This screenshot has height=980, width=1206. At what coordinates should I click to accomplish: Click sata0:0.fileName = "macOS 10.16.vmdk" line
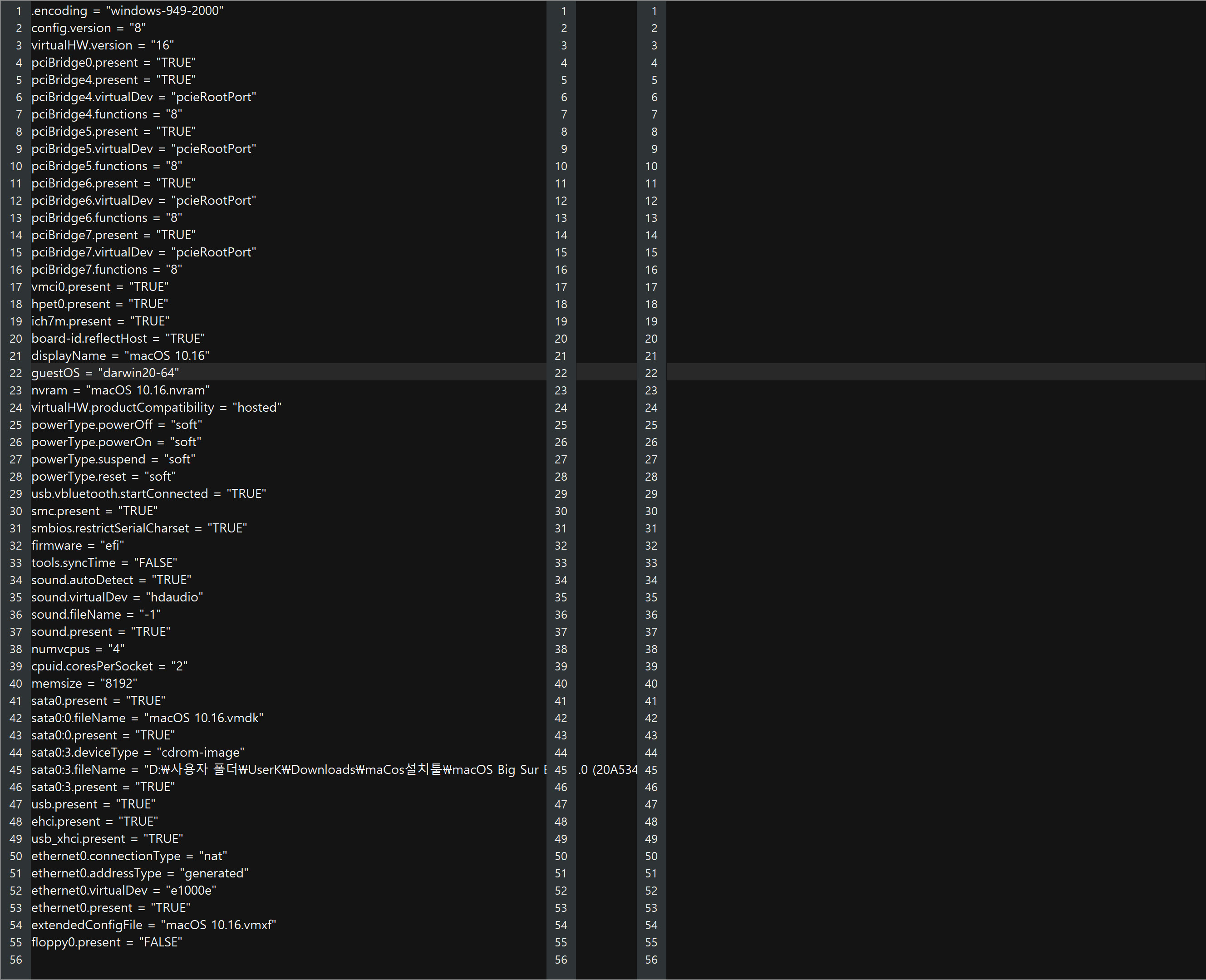(x=148, y=718)
